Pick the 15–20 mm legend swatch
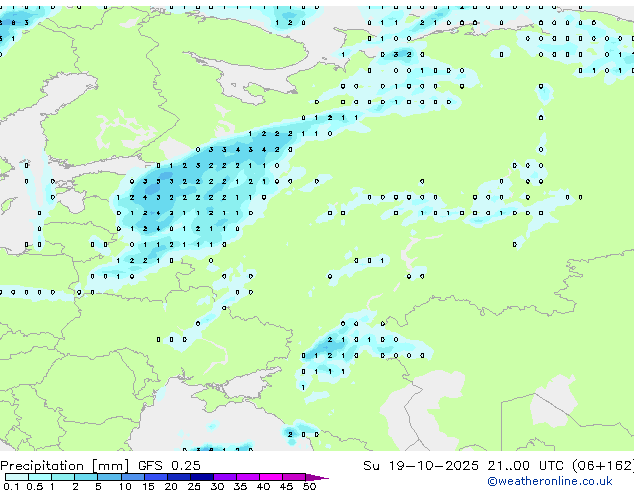 (155, 477)
